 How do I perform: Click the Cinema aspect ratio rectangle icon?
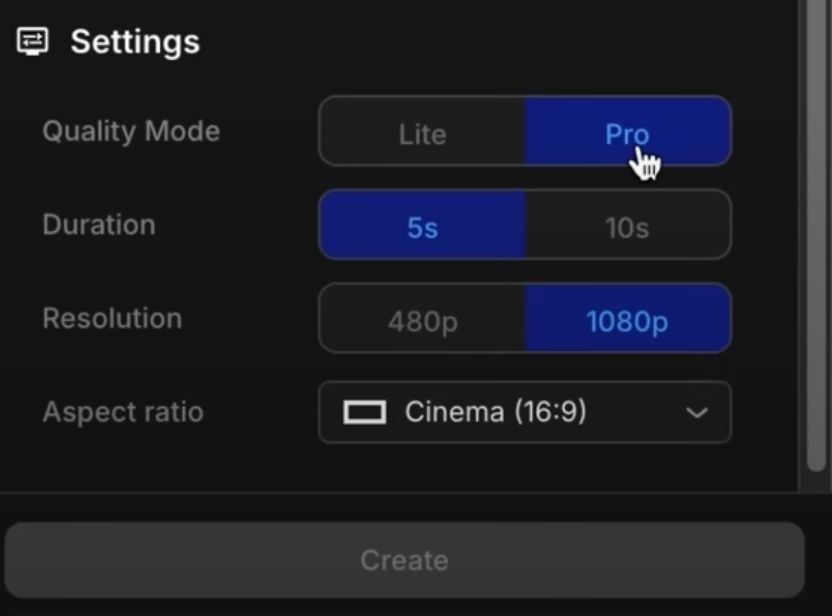364,412
